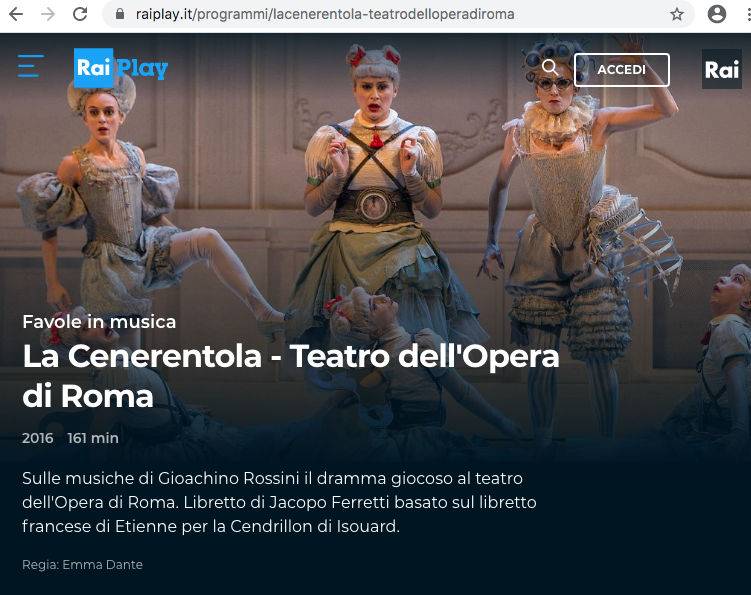Click the RaiPlay logo
This screenshot has width=751, height=595.
[121, 68]
